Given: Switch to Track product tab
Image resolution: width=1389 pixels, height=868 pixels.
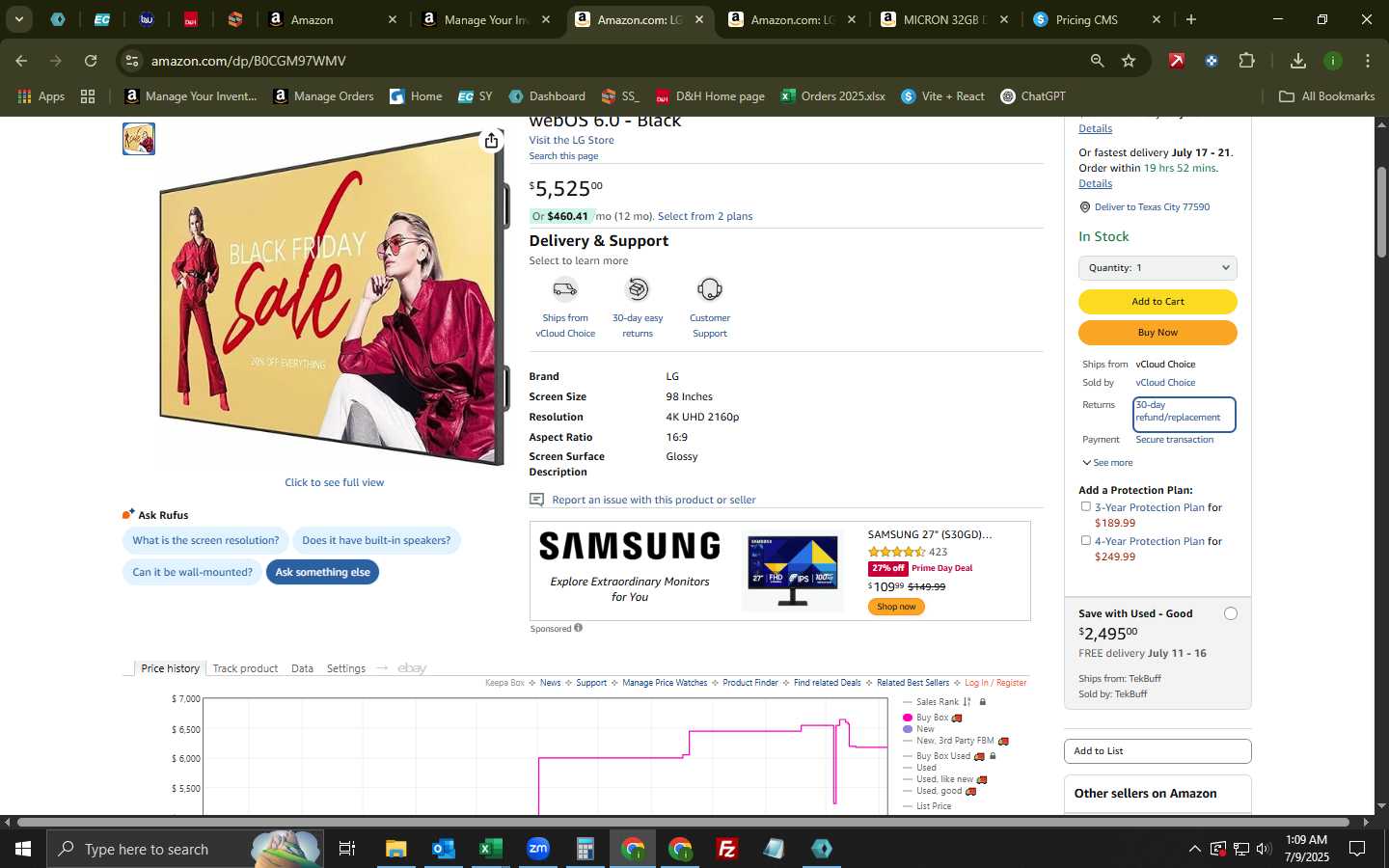Looking at the screenshot, I should click(x=245, y=668).
